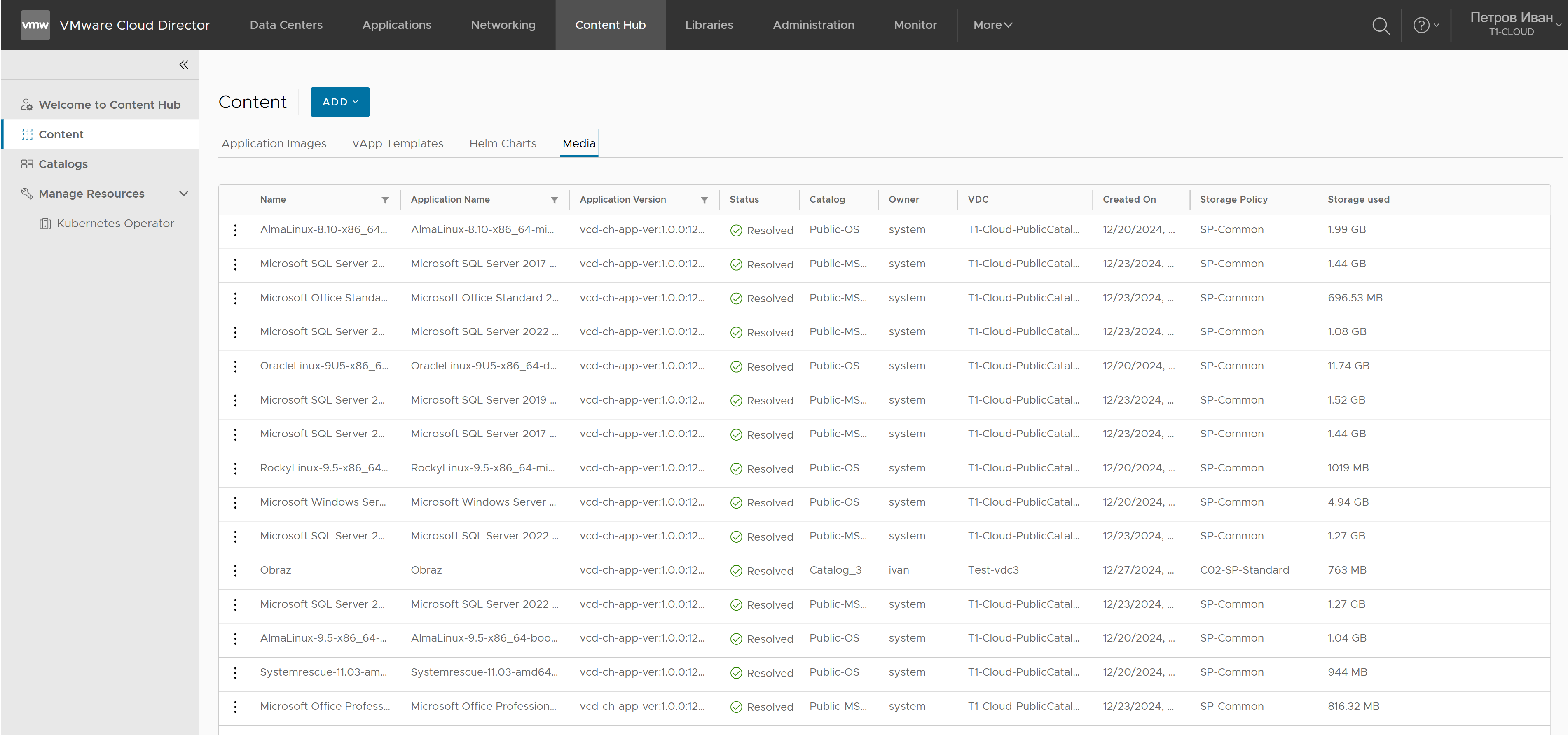This screenshot has width=1568, height=735.
Task: Click the 816.32 MB storage value
Action: pos(1354,707)
